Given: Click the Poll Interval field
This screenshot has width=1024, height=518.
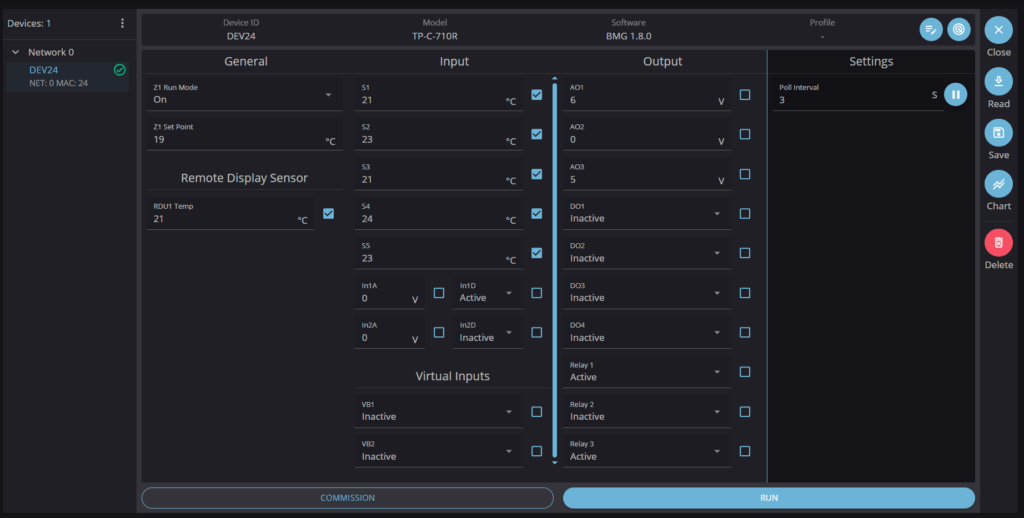Looking at the screenshot, I should click(x=857, y=95).
